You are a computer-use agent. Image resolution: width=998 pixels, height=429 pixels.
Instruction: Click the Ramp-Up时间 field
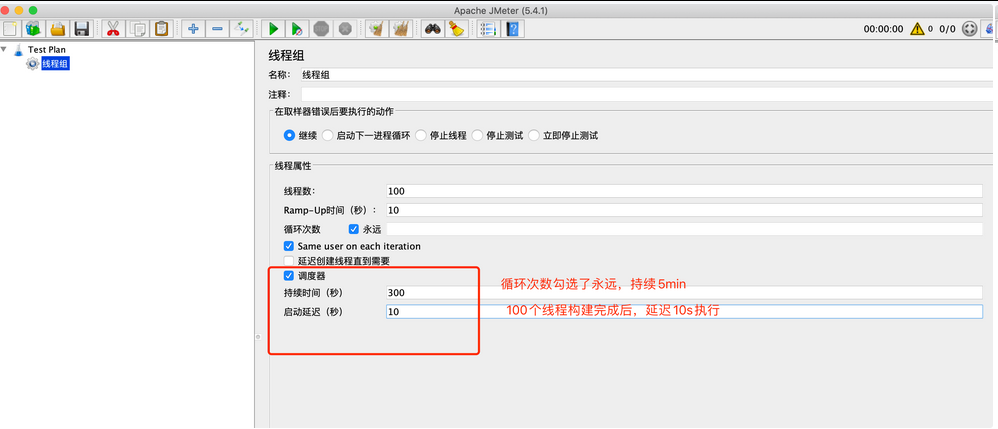(x=684, y=210)
